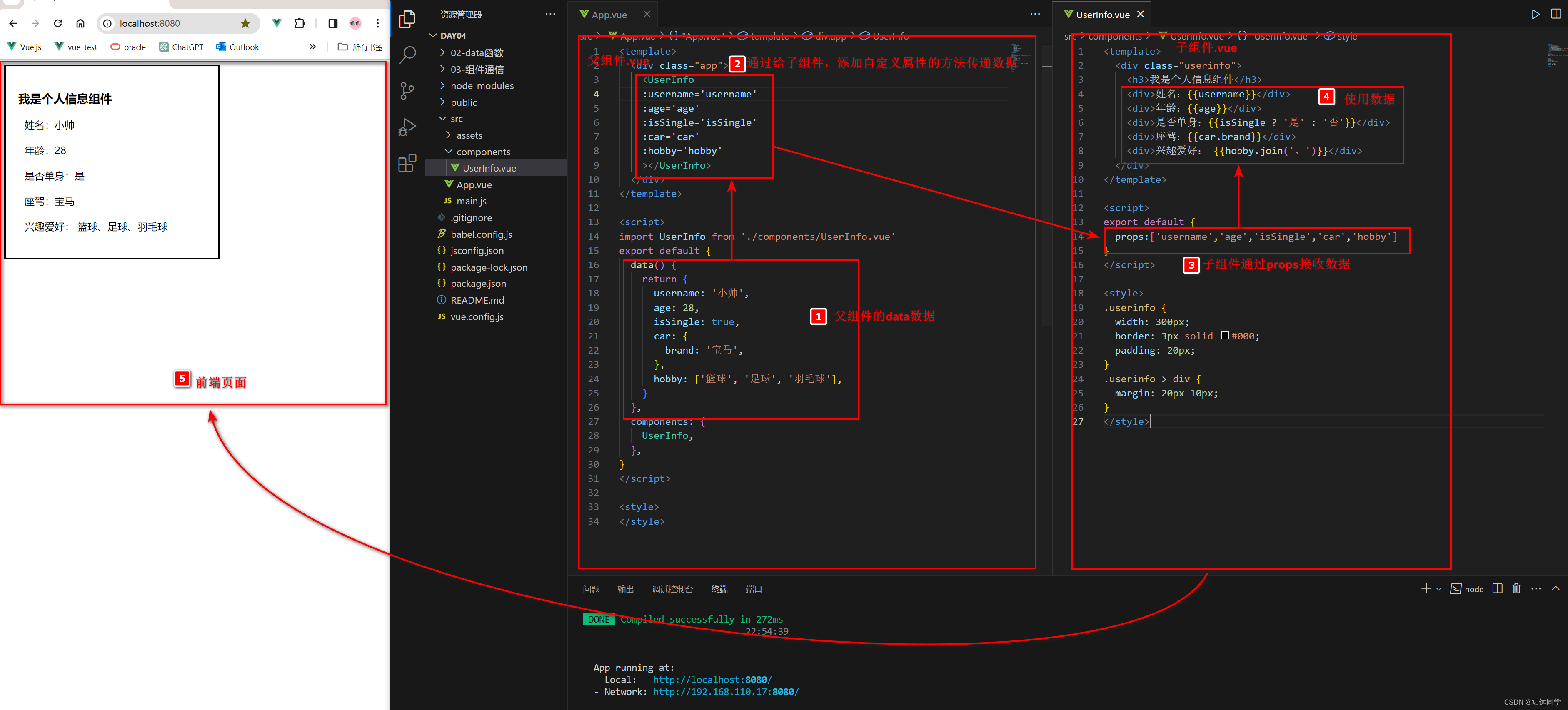Open the Extensions view icon
The image size is (1568, 710).
click(x=407, y=163)
